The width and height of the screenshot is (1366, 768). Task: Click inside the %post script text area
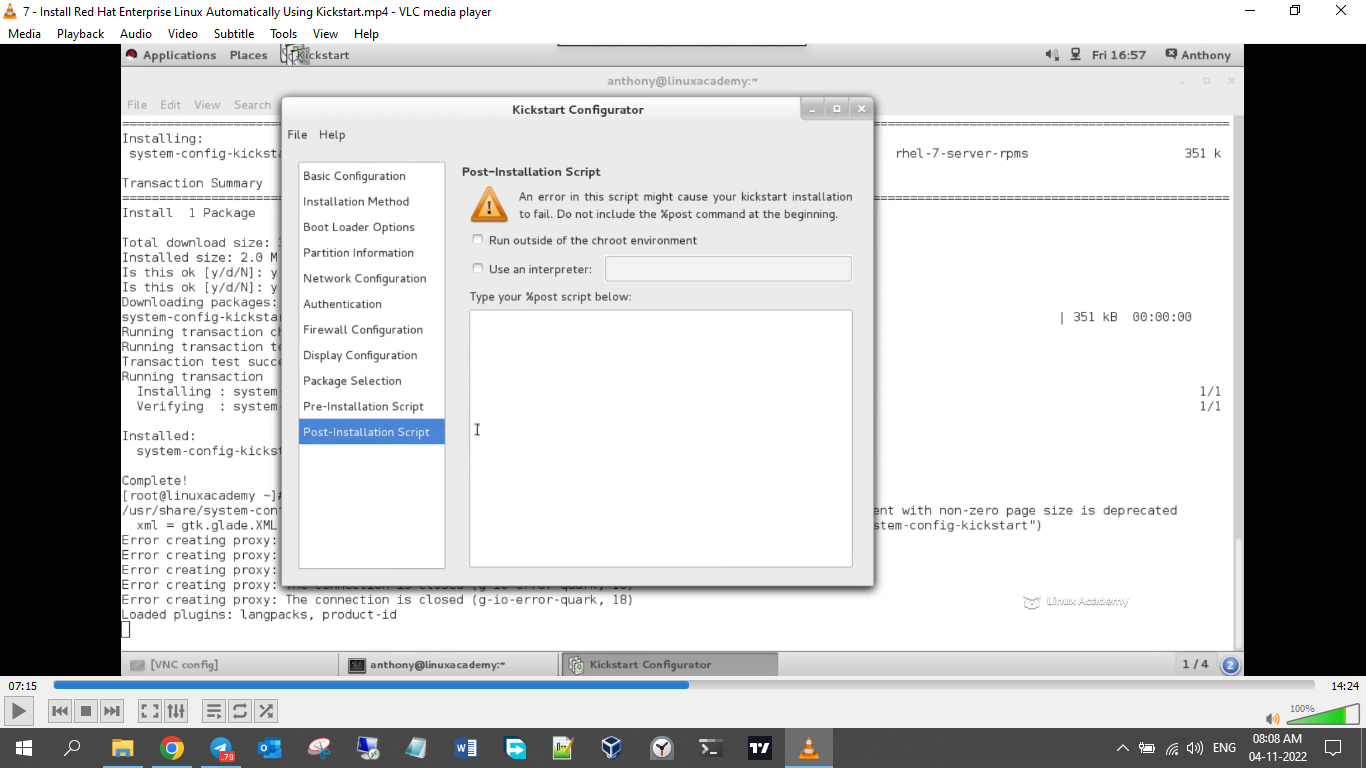tap(661, 438)
